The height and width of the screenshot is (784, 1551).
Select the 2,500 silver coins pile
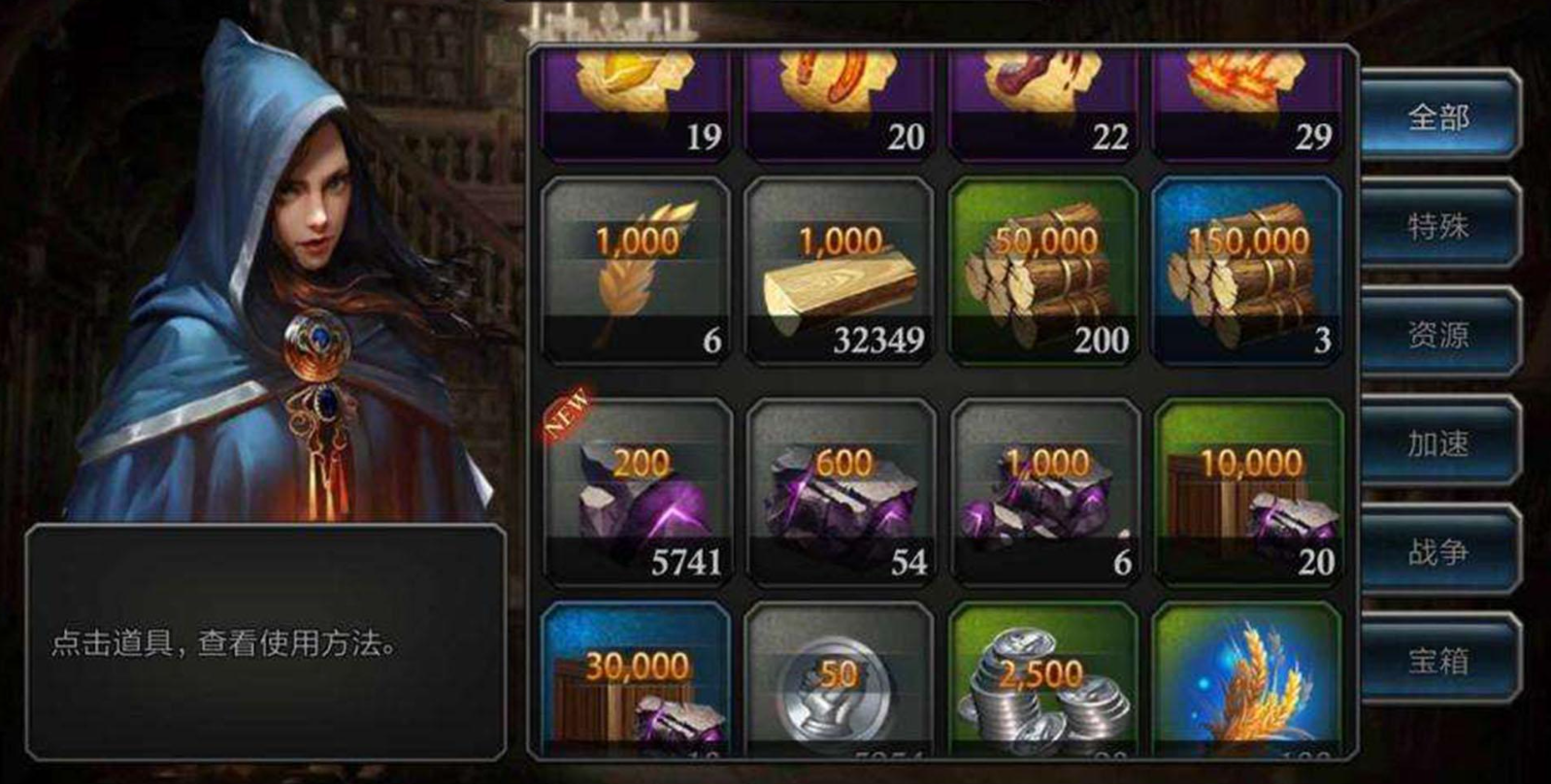(1043, 679)
